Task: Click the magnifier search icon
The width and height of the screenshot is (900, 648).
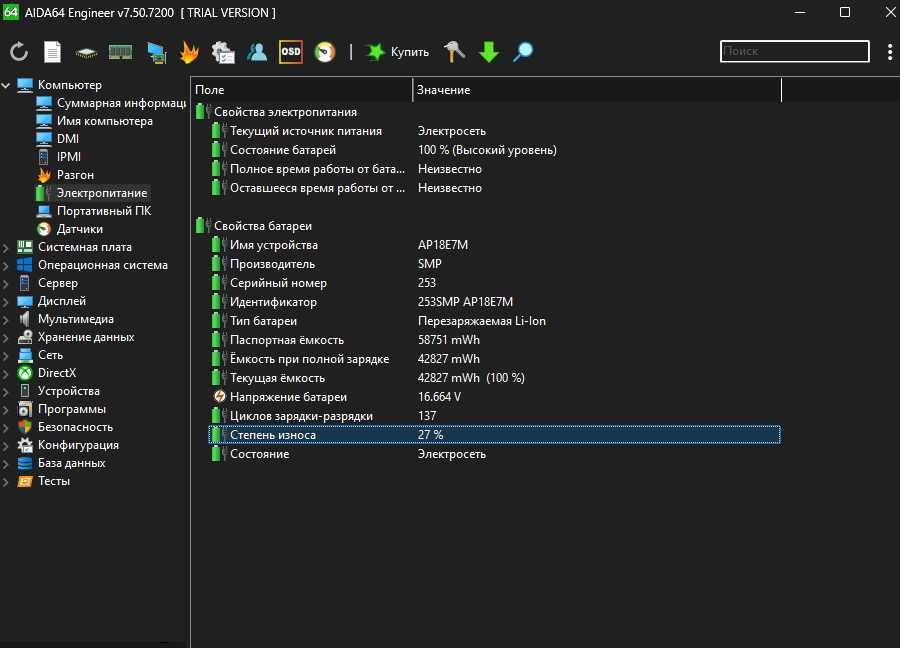Action: click(523, 52)
